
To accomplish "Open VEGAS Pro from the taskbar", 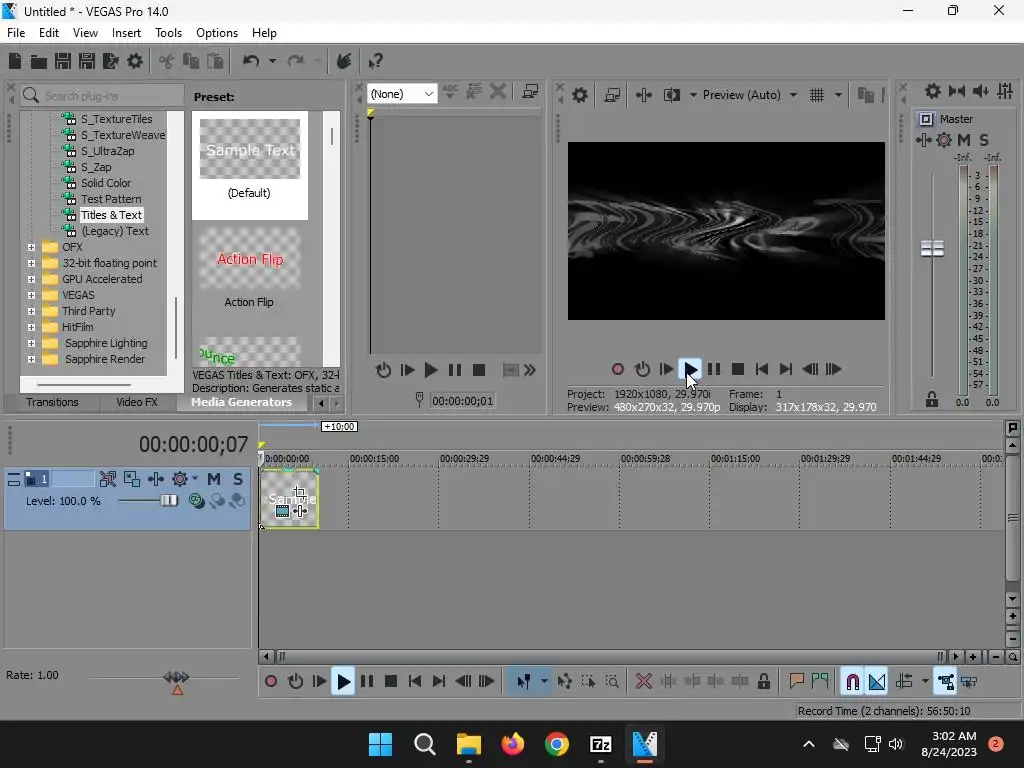I will (645, 744).
